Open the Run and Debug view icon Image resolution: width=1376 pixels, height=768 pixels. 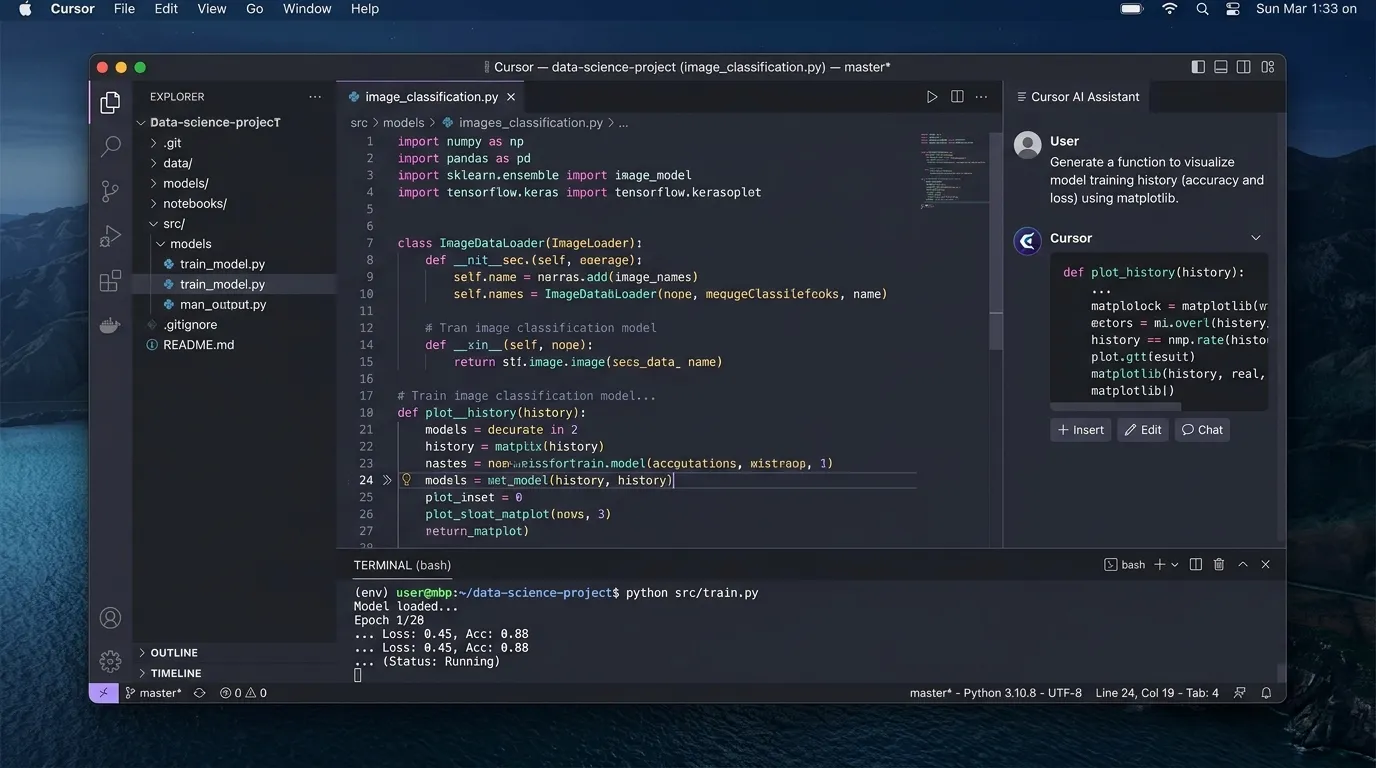click(x=111, y=236)
